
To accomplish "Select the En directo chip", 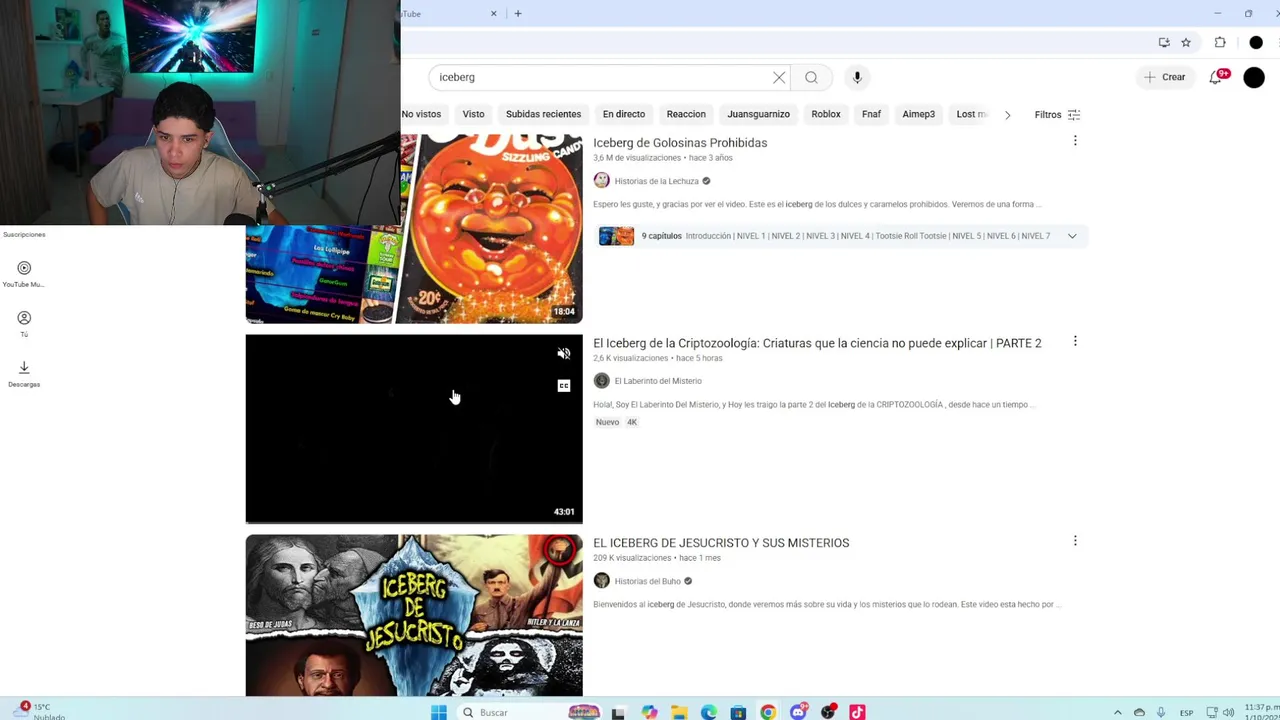I will point(624,114).
